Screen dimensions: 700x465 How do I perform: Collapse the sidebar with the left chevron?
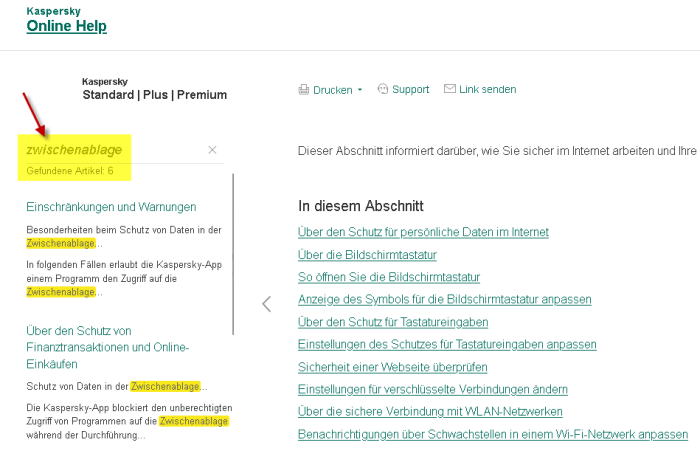point(267,304)
